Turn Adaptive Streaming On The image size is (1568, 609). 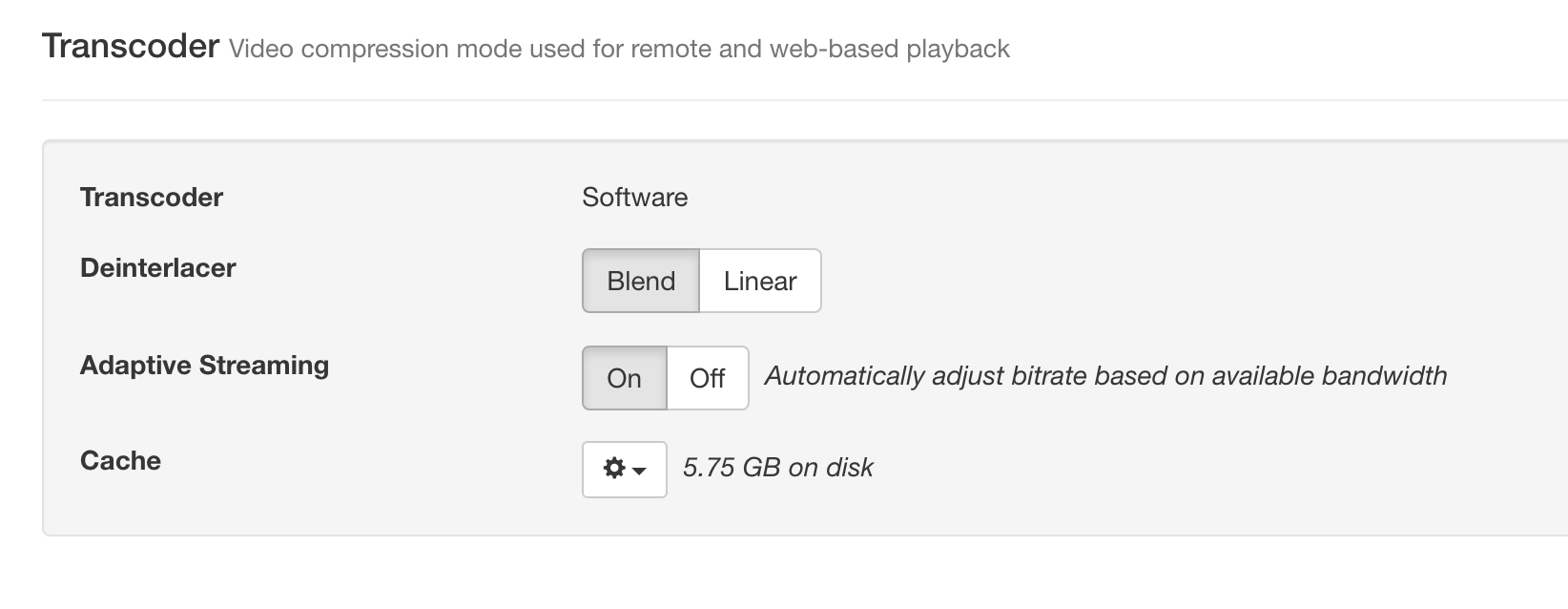pos(625,378)
